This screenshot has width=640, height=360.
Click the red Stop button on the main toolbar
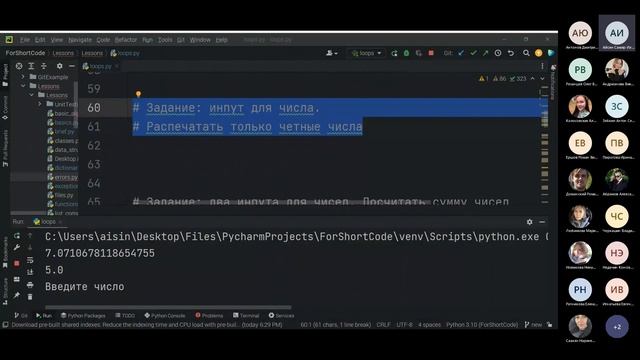click(431, 53)
